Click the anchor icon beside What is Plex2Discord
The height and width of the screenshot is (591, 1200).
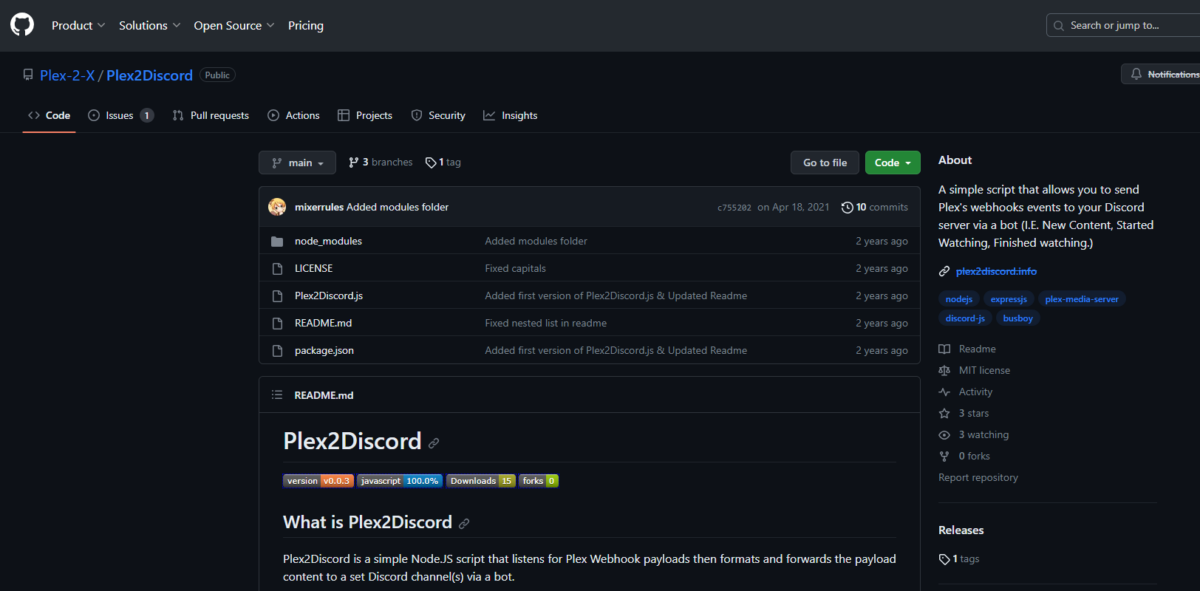(464, 523)
